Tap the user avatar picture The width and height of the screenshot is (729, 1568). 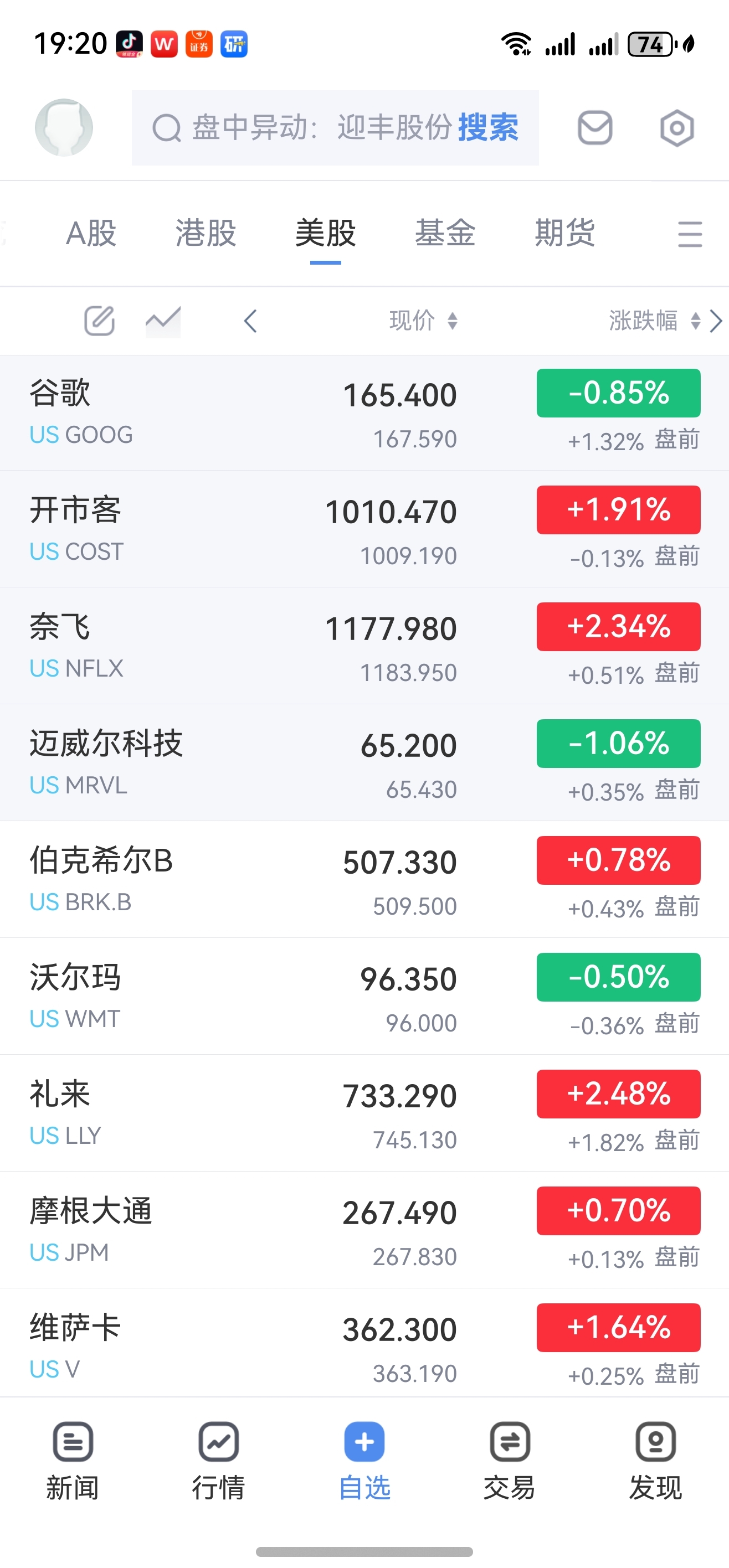pyautogui.click(x=64, y=128)
